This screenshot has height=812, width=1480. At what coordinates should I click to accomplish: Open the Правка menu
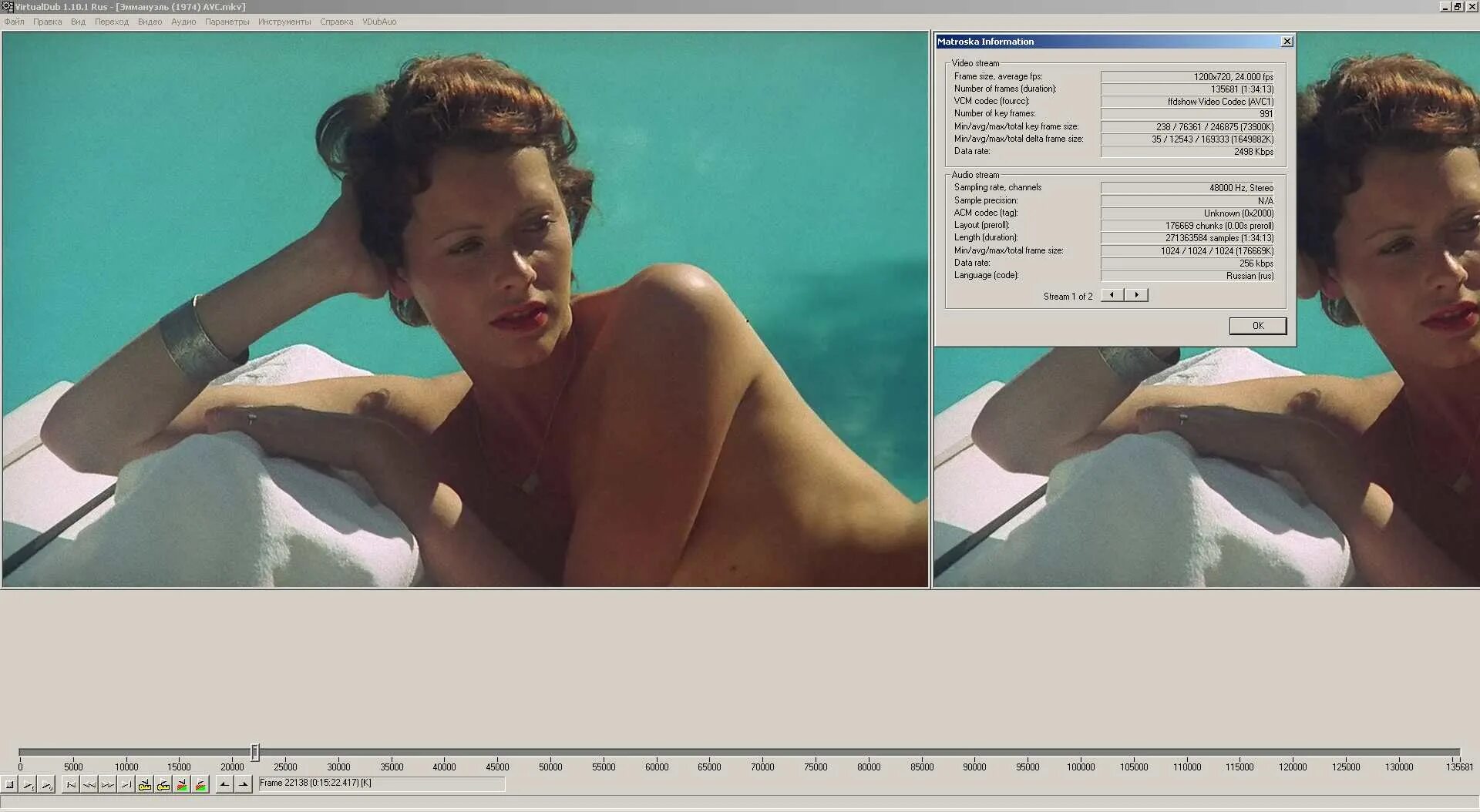tap(48, 22)
